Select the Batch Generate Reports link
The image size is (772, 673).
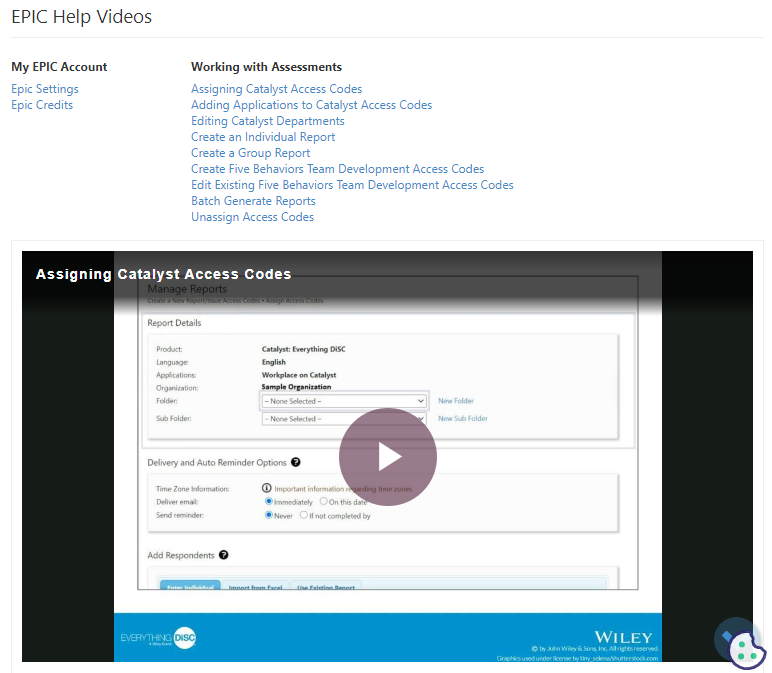pos(253,201)
